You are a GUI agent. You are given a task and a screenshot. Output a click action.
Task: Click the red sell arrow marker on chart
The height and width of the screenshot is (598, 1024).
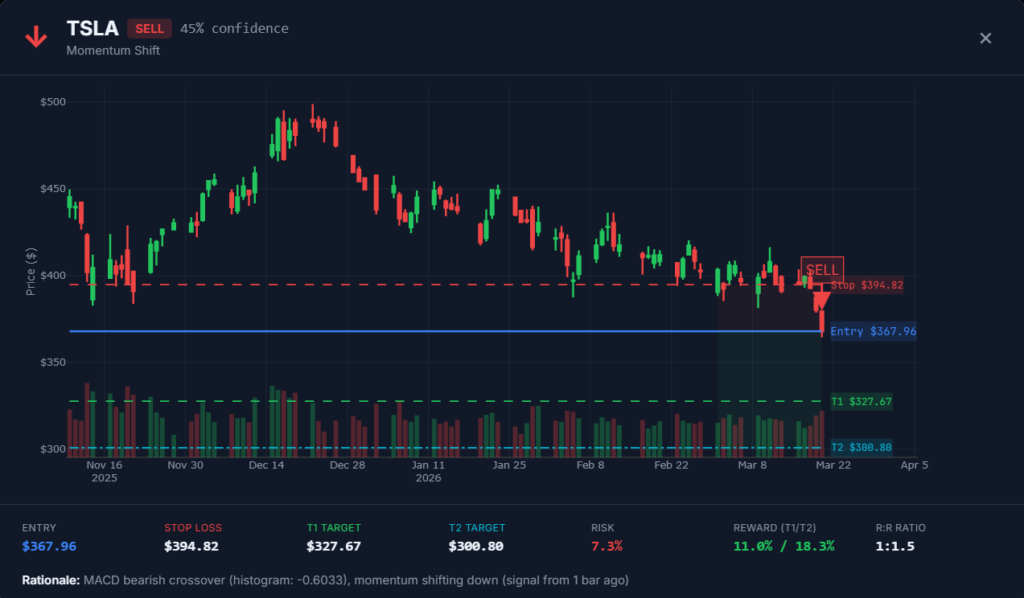pyautogui.click(x=821, y=302)
